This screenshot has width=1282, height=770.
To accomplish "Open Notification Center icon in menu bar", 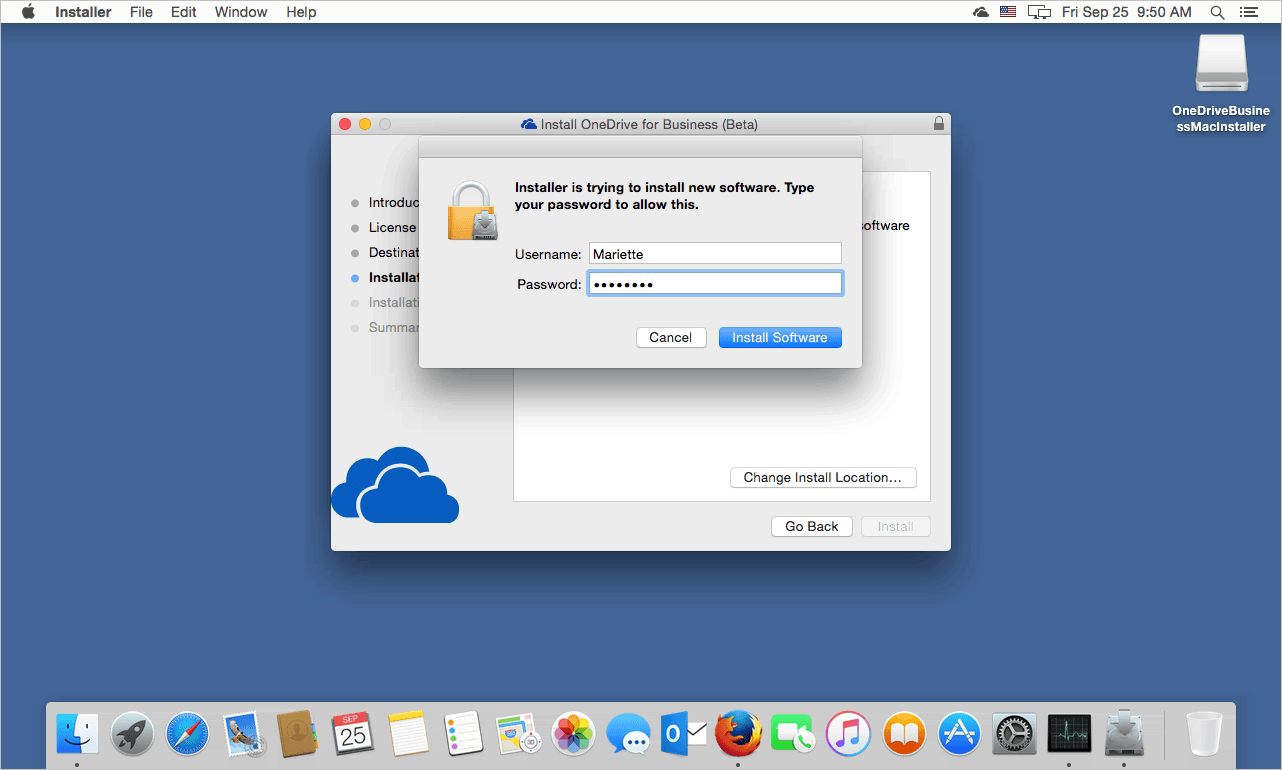I will pyautogui.click(x=1248, y=12).
